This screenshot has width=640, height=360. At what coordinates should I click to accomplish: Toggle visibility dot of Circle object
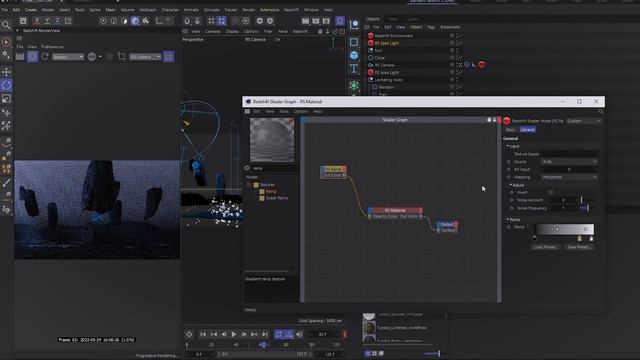coord(452,58)
